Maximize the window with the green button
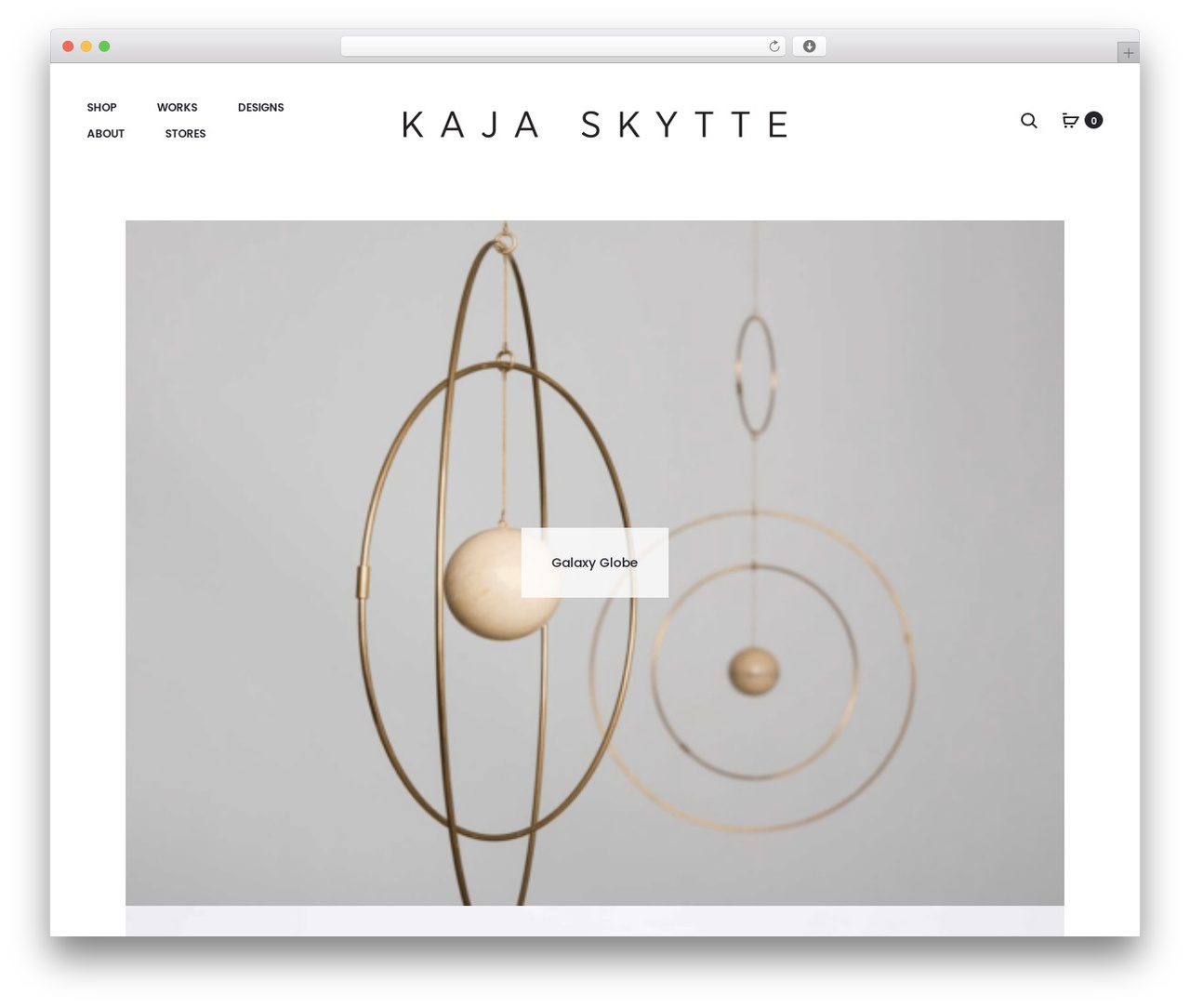1190x1008 pixels. [104, 46]
